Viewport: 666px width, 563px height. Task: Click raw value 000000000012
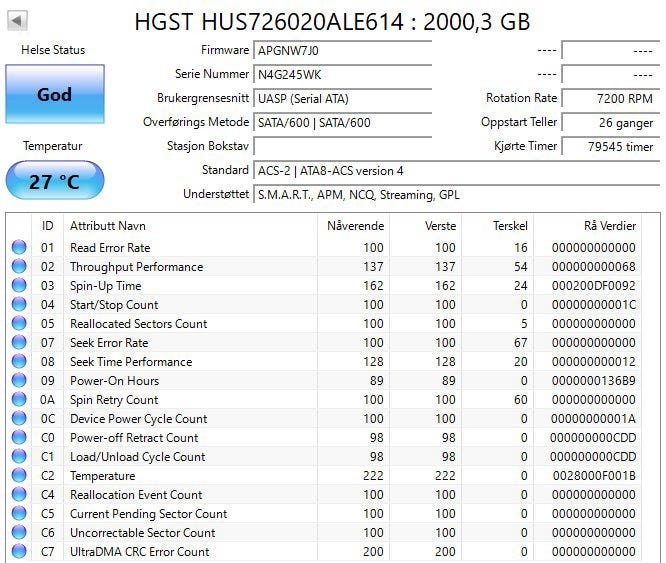(593, 361)
